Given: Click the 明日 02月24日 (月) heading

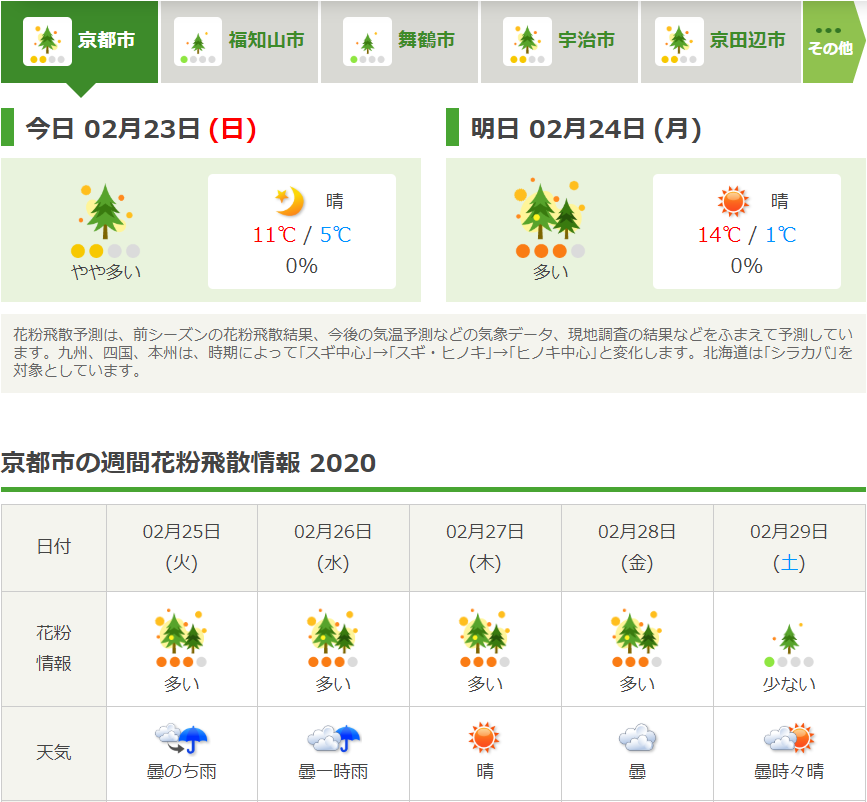Looking at the screenshot, I should pos(586,129).
